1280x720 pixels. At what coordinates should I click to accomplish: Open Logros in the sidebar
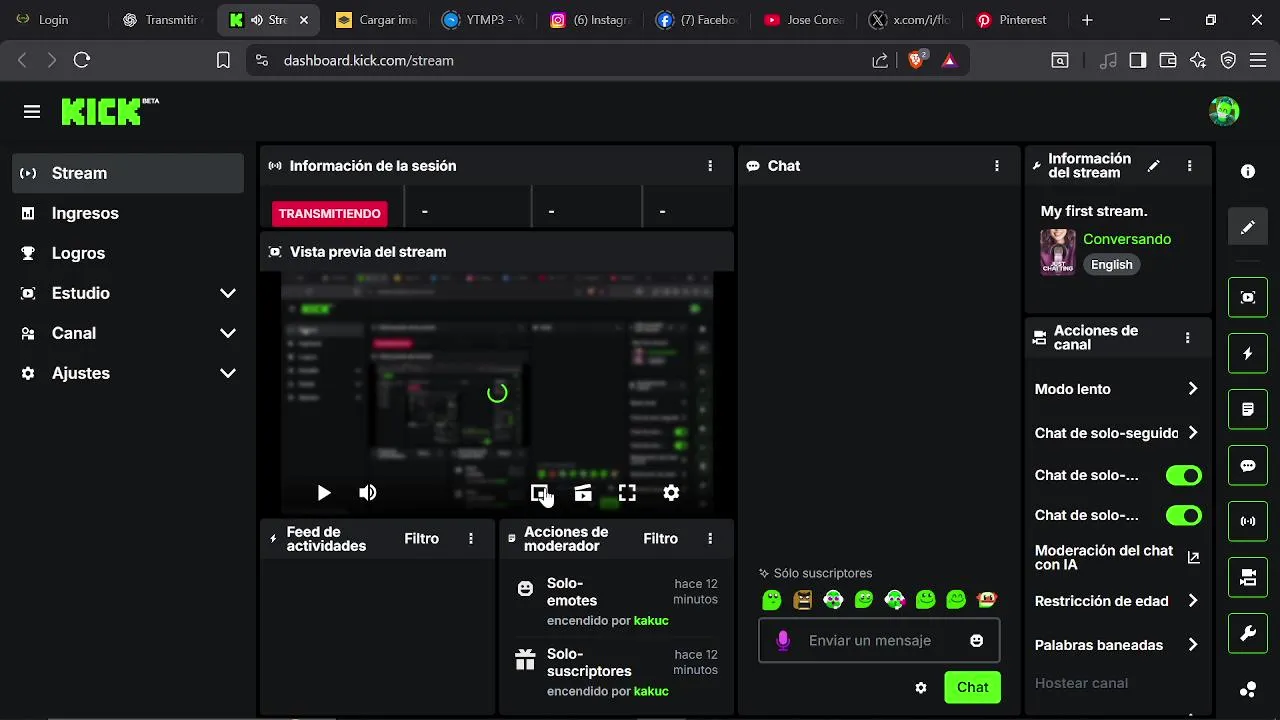(x=128, y=253)
